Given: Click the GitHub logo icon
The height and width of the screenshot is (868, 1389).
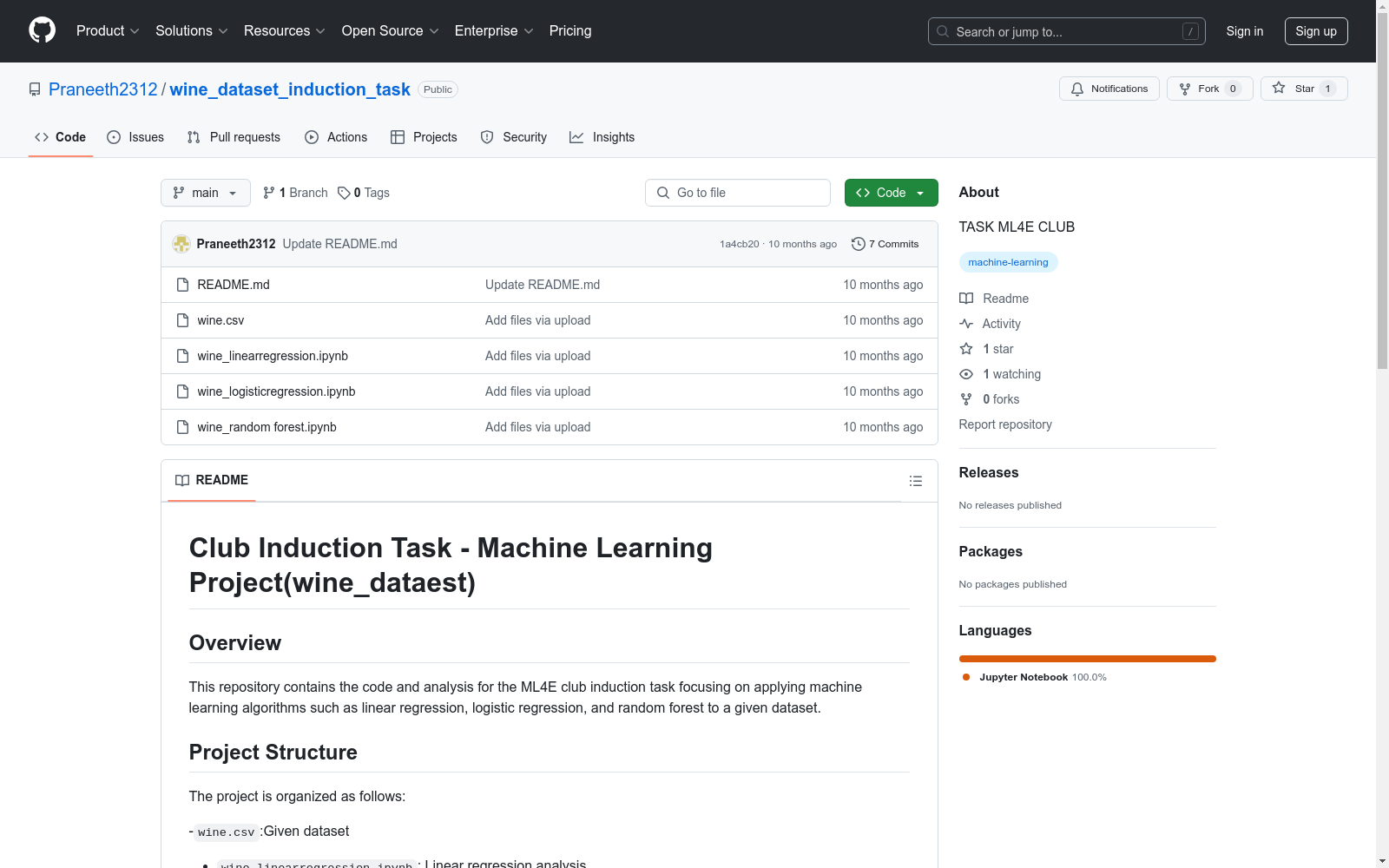Looking at the screenshot, I should pos(42,30).
